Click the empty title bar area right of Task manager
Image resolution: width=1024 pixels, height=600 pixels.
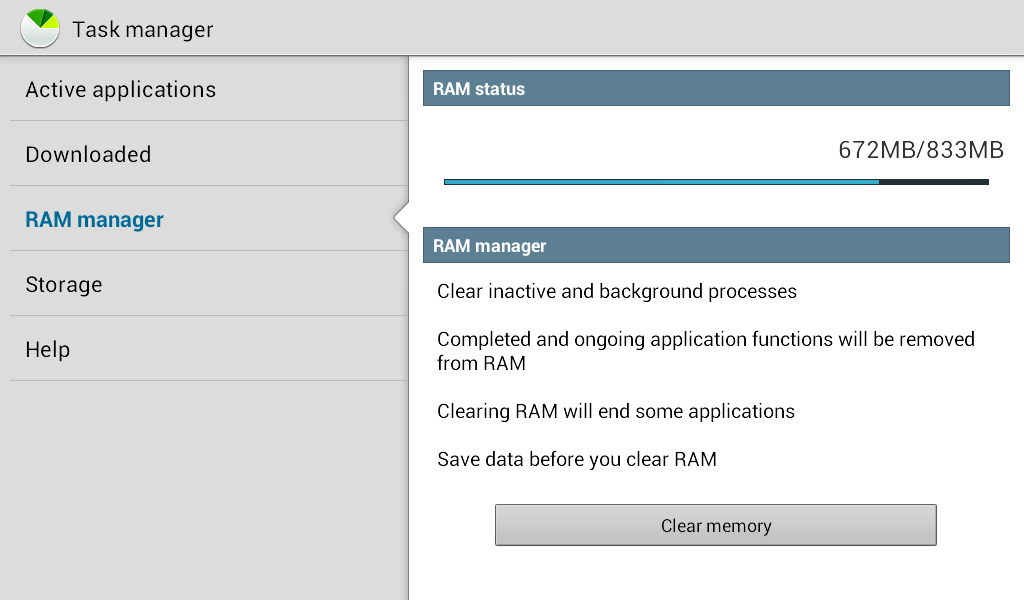[620, 28]
